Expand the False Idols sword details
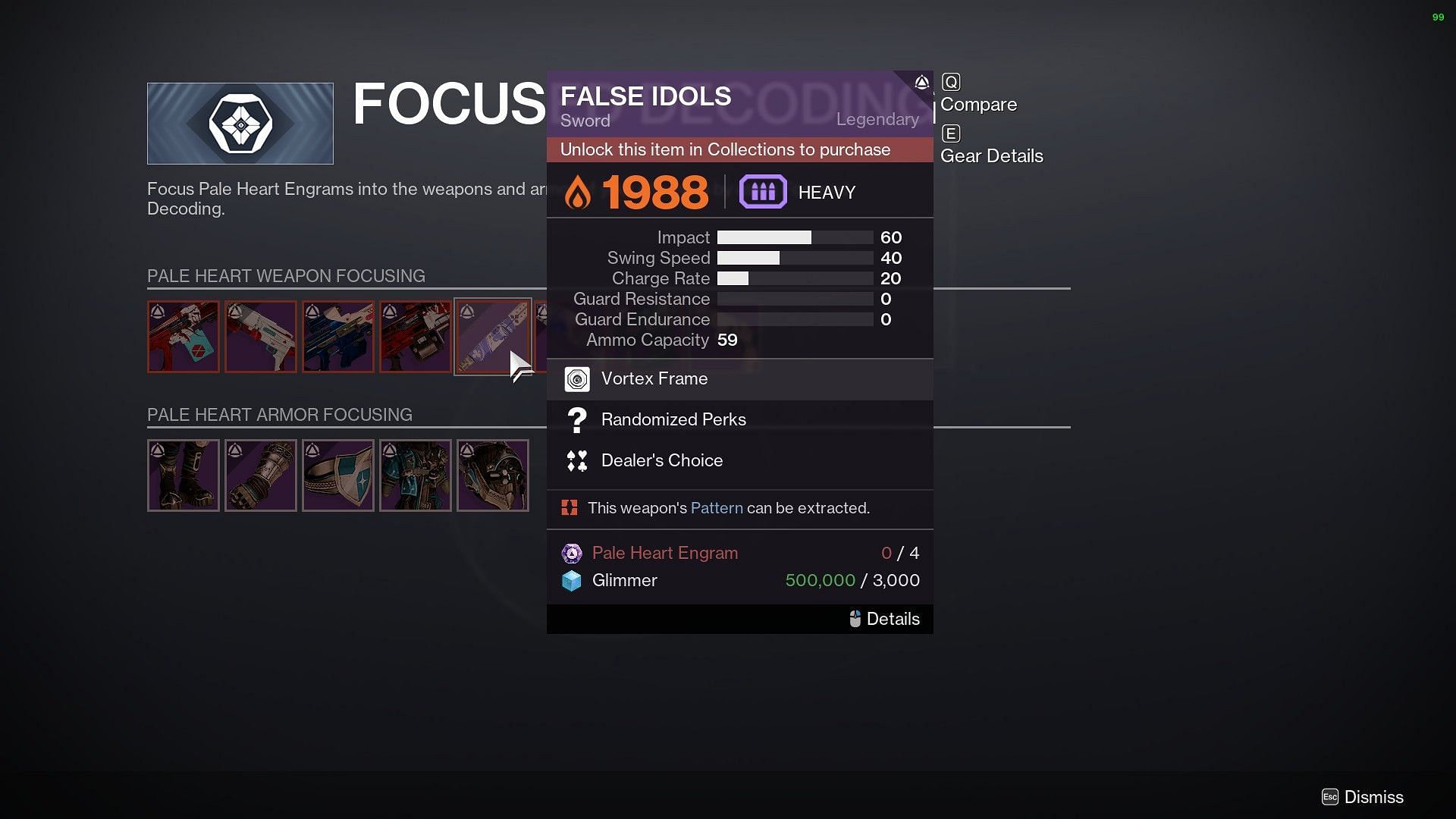The width and height of the screenshot is (1456, 819). [885, 618]
